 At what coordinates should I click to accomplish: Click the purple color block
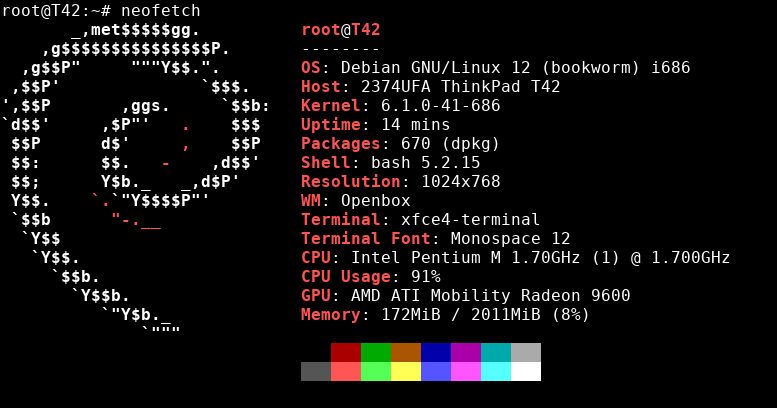pos(466,352)
